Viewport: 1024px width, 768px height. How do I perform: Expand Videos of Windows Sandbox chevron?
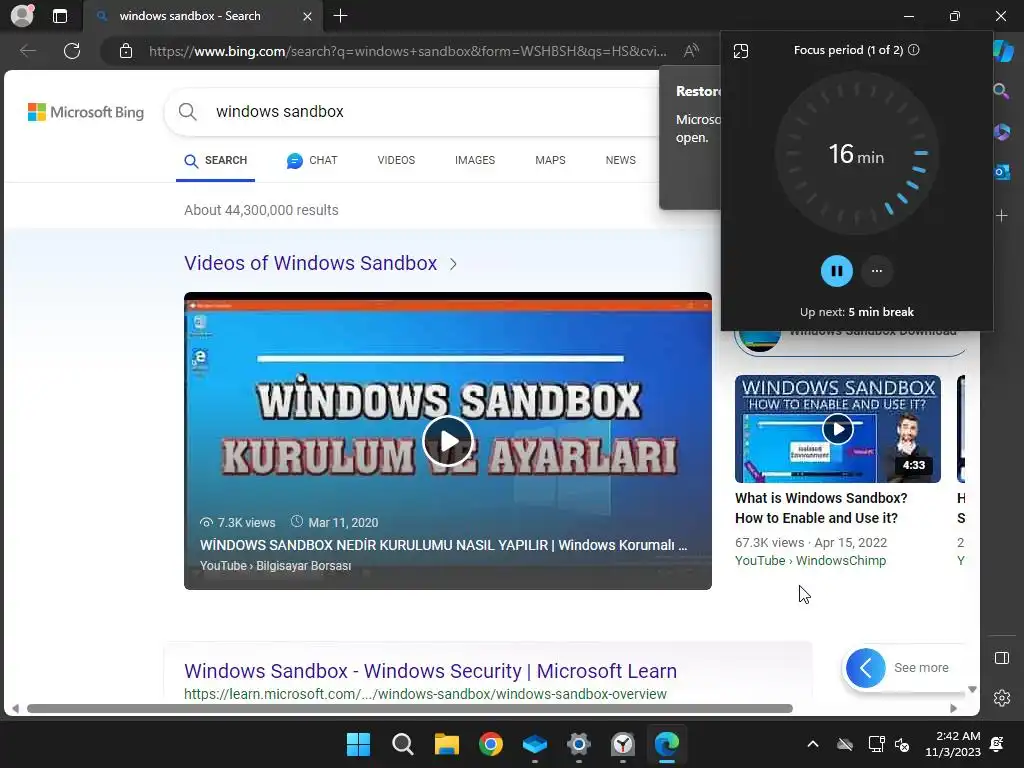453,264
